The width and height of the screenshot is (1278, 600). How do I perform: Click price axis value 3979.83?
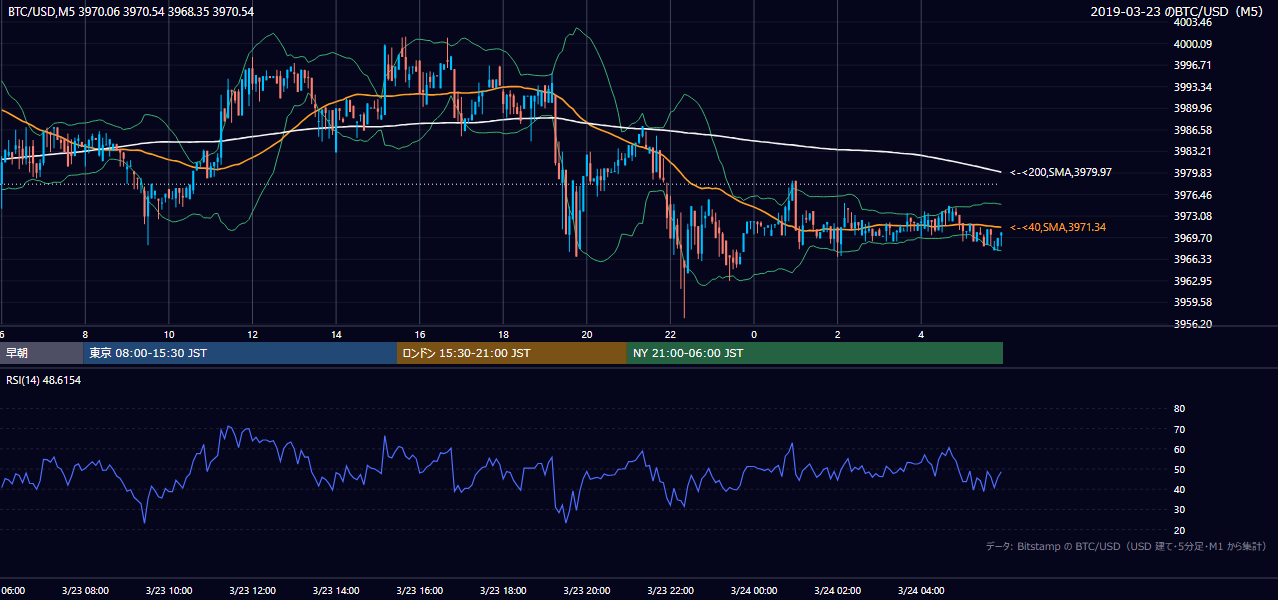(x=1193, y=173)
